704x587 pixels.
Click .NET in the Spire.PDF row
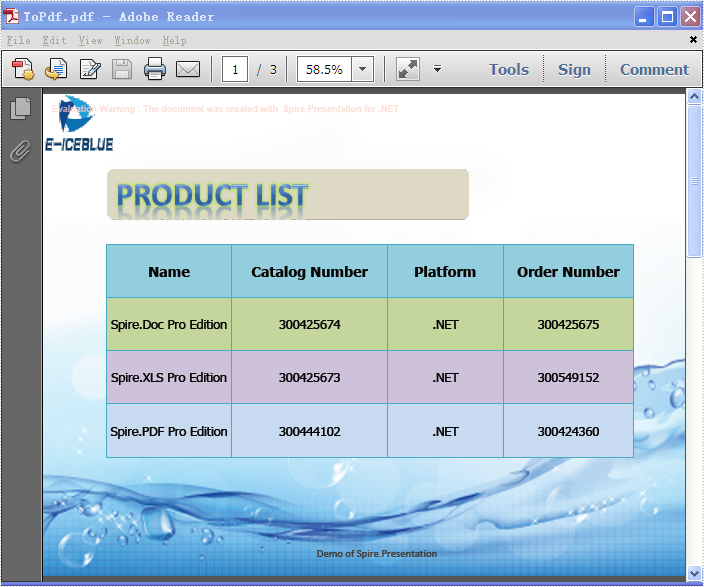pyautogui.click(x=445, y=431)
